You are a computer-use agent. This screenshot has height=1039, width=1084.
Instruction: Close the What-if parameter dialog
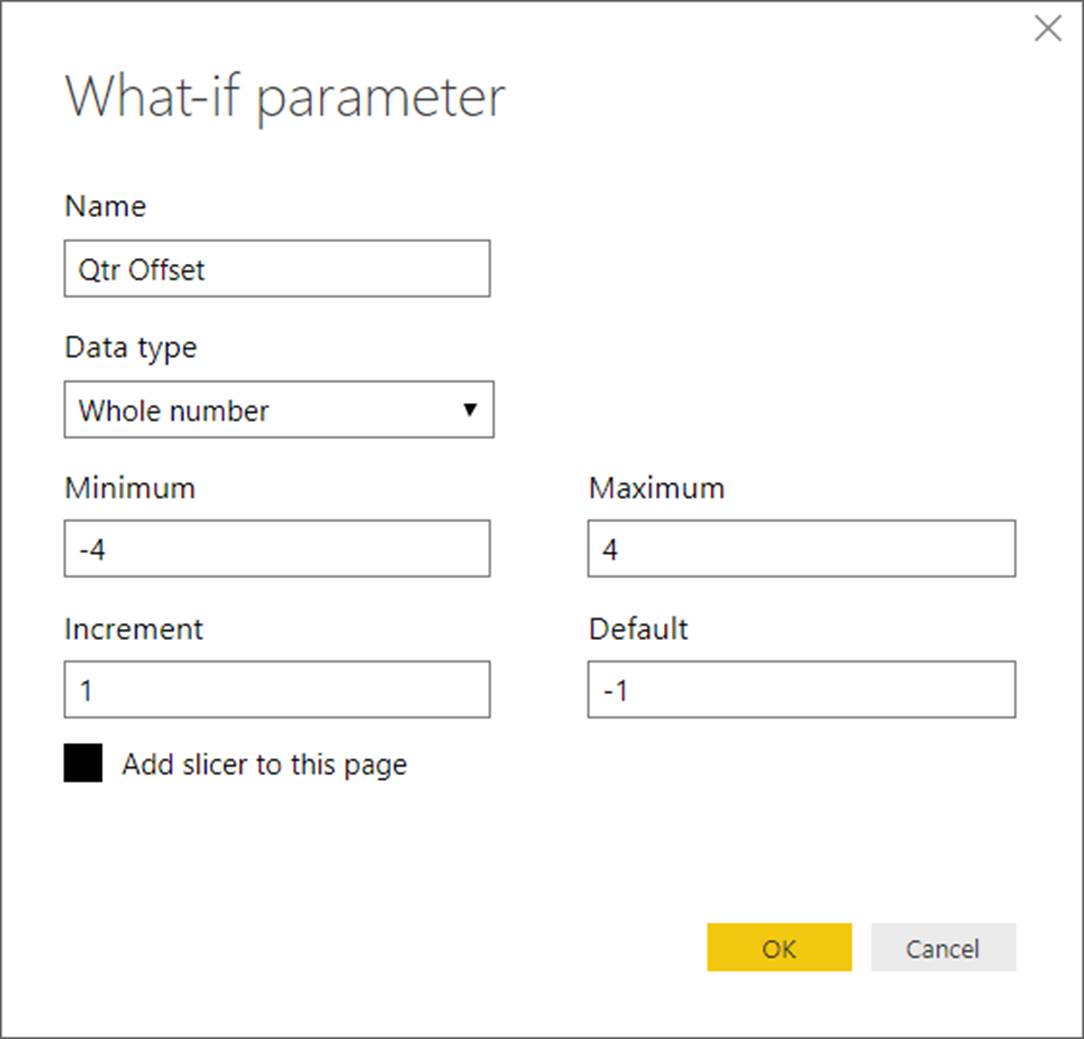[x=1047, y=29]
